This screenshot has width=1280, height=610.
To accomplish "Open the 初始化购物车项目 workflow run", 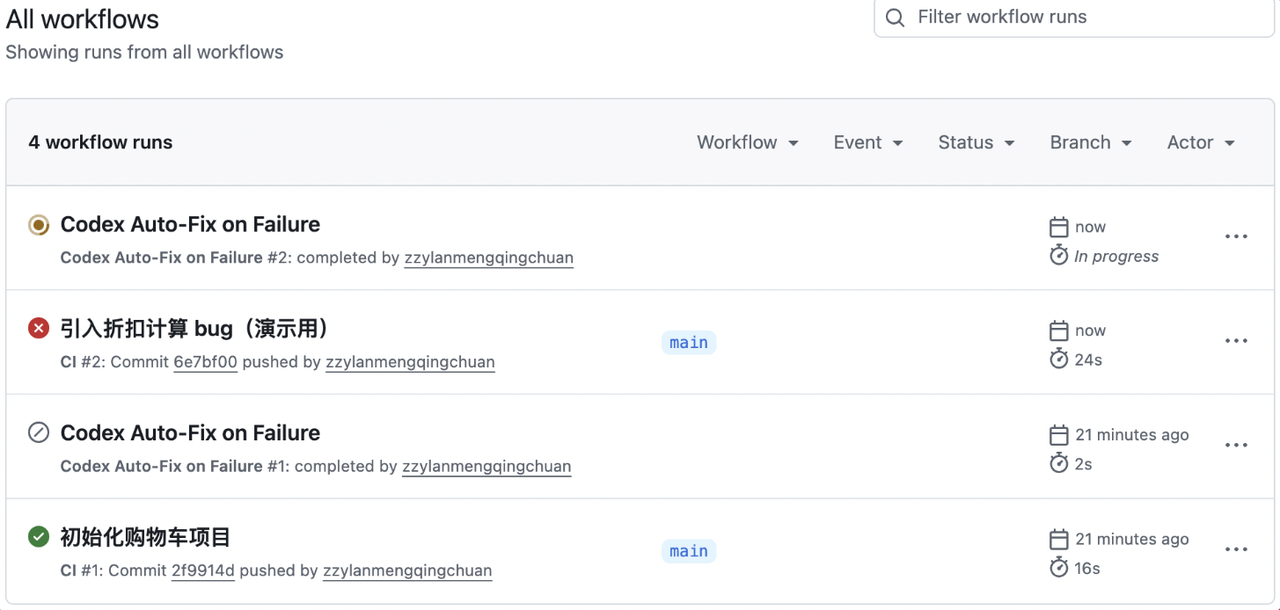I will [146, 537].
